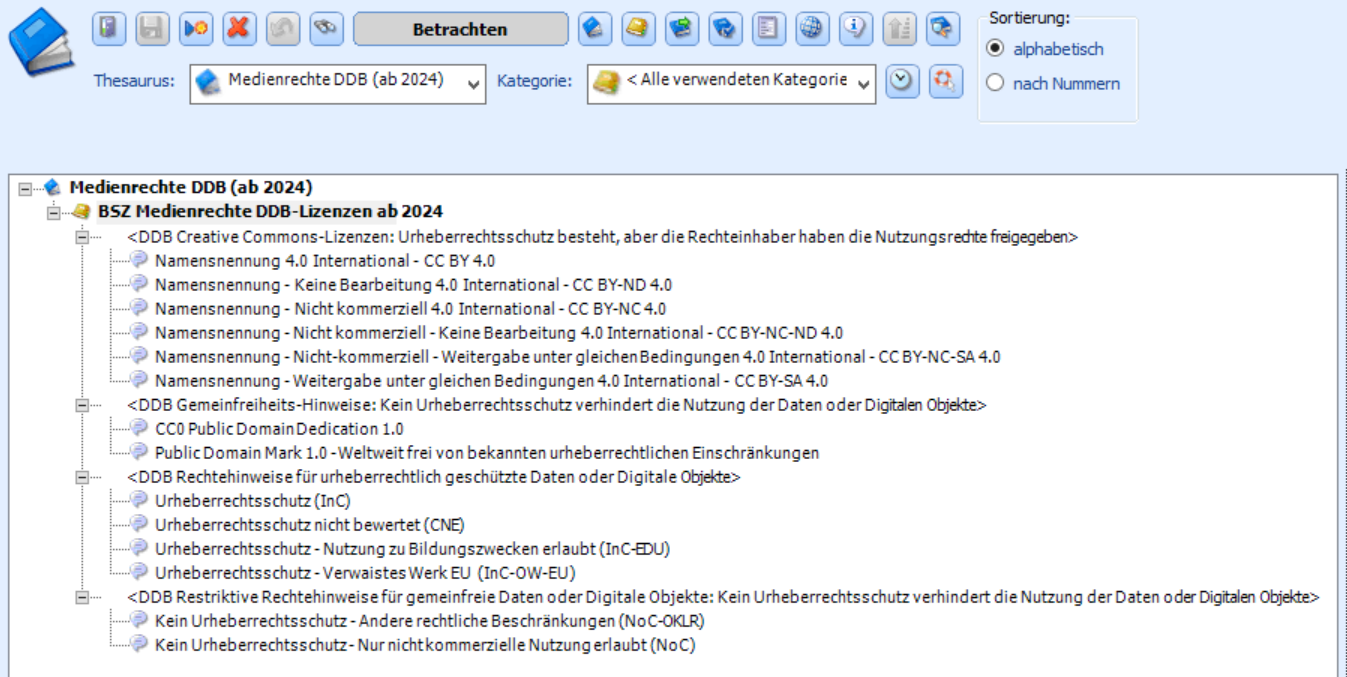Collapse BSZ Medienrechte DDB-Lizenzen ab 2024 node

[x=53, y=211]
